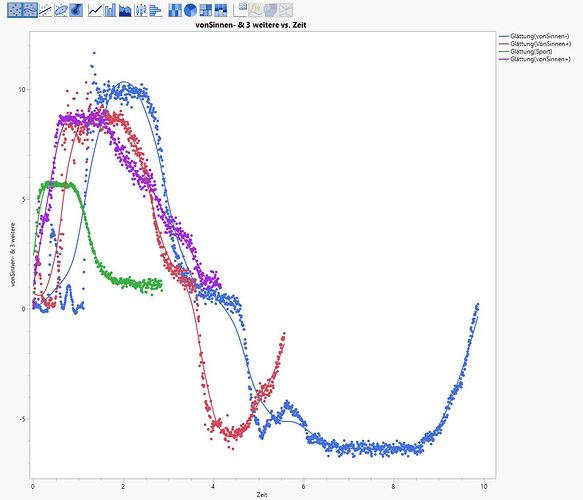Select the Caption Box icon

point(240,10)
